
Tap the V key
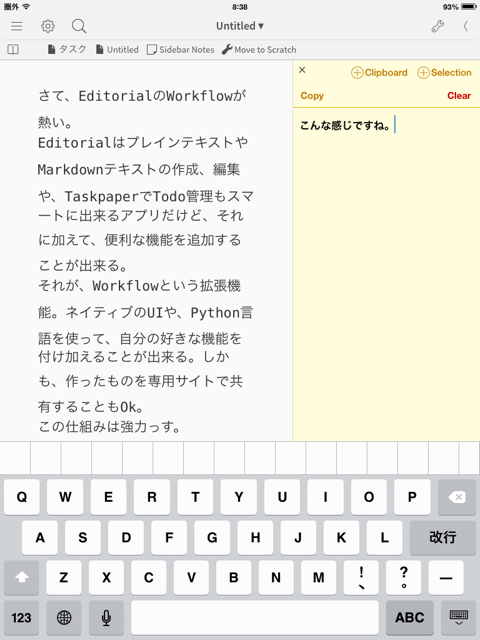[191, 577]
